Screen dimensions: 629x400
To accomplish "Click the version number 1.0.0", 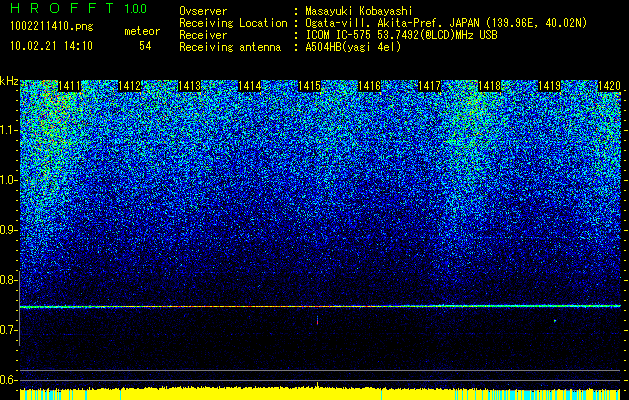I will [x=135, y=8].
